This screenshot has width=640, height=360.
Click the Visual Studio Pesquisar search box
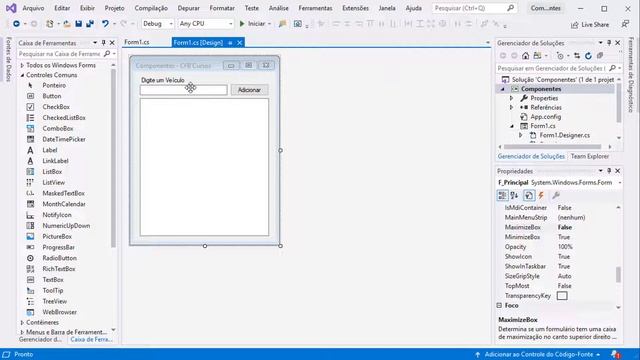[x=473, y=8]
